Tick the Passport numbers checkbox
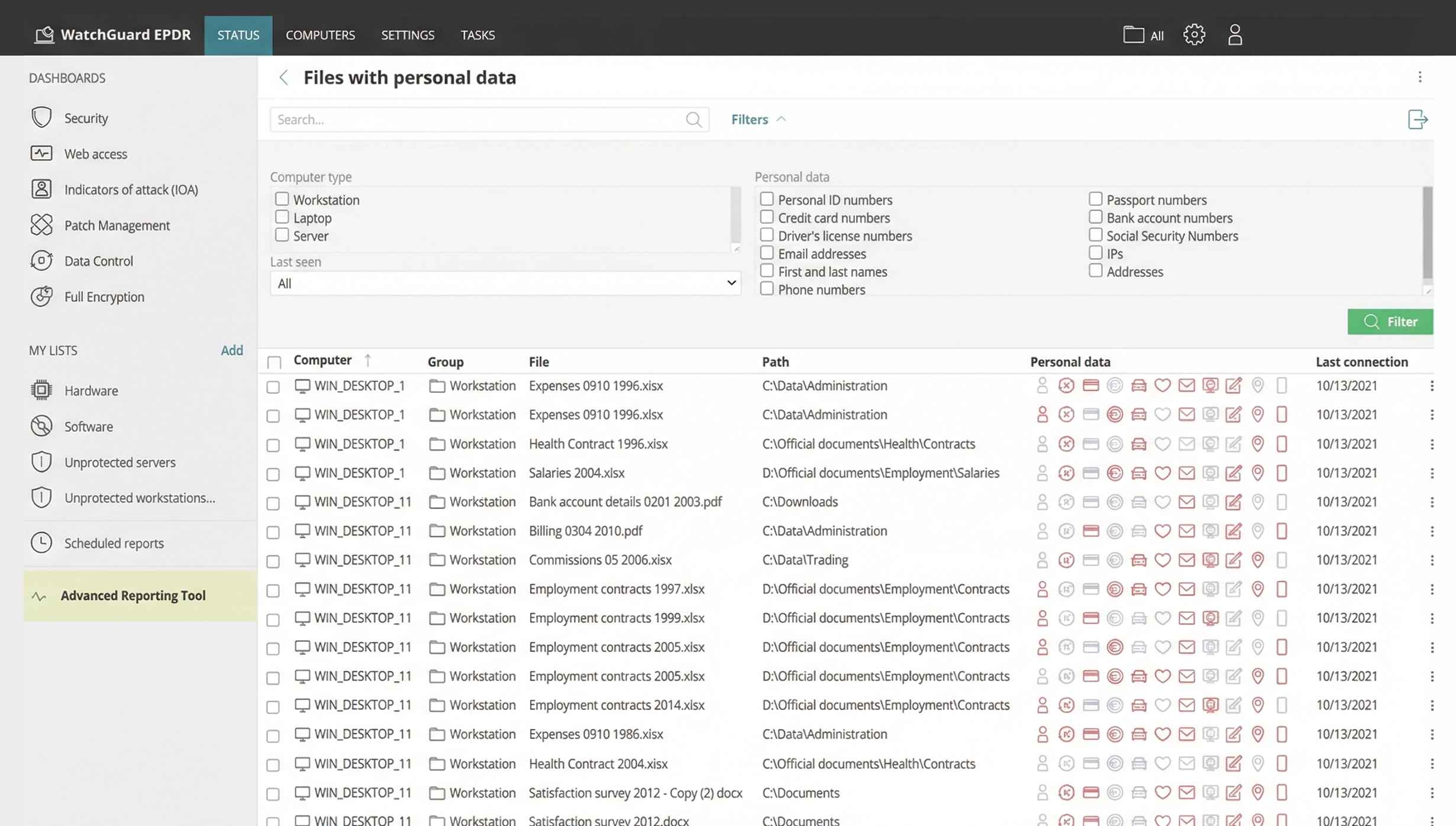Image resolution: width=1456 pixels, height=826 pixels. pyautogui.click(x=1095, y=199)
